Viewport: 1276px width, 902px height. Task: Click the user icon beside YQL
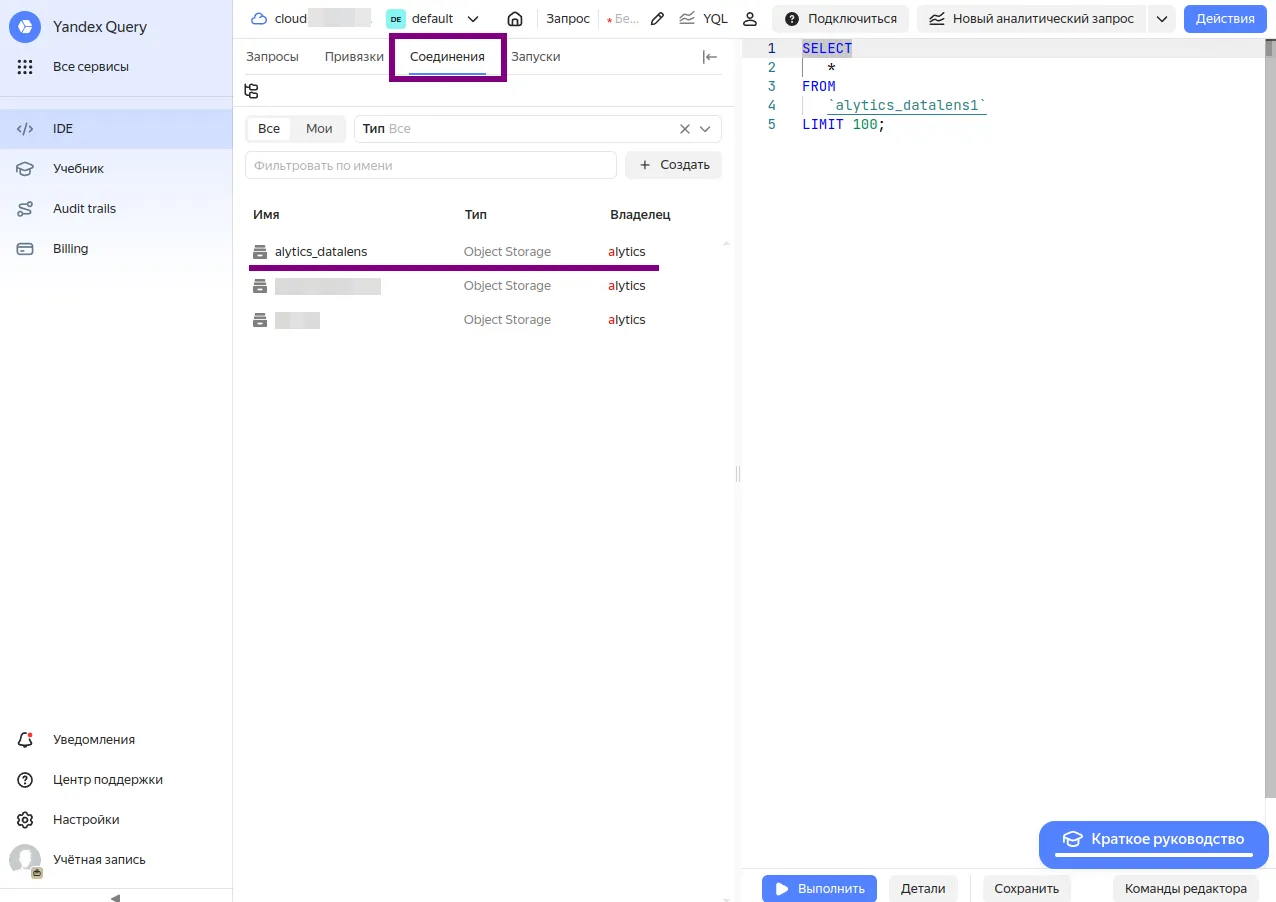pyautogui.click(x=749, y=19)
